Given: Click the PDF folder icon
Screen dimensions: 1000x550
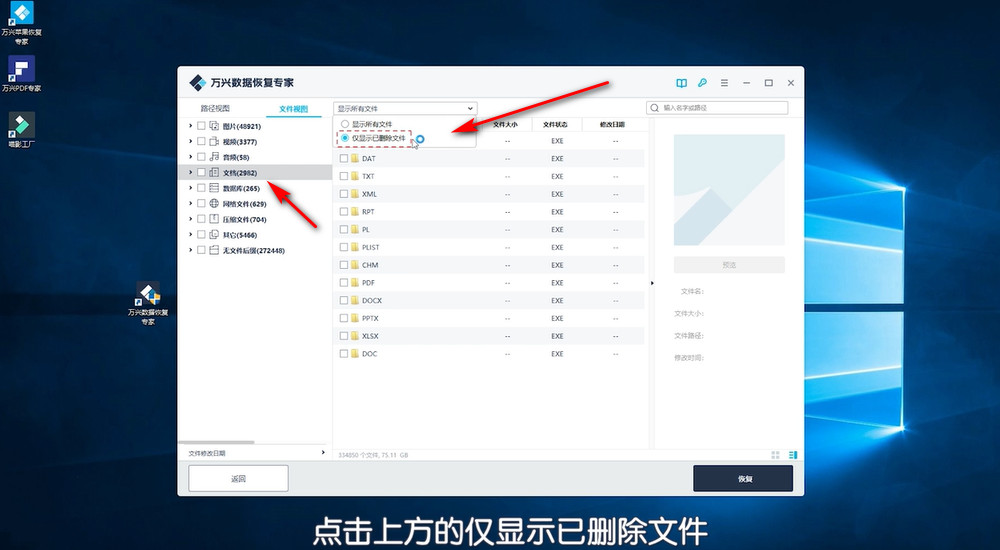Looking at the screenshot, I should point(355,283).
